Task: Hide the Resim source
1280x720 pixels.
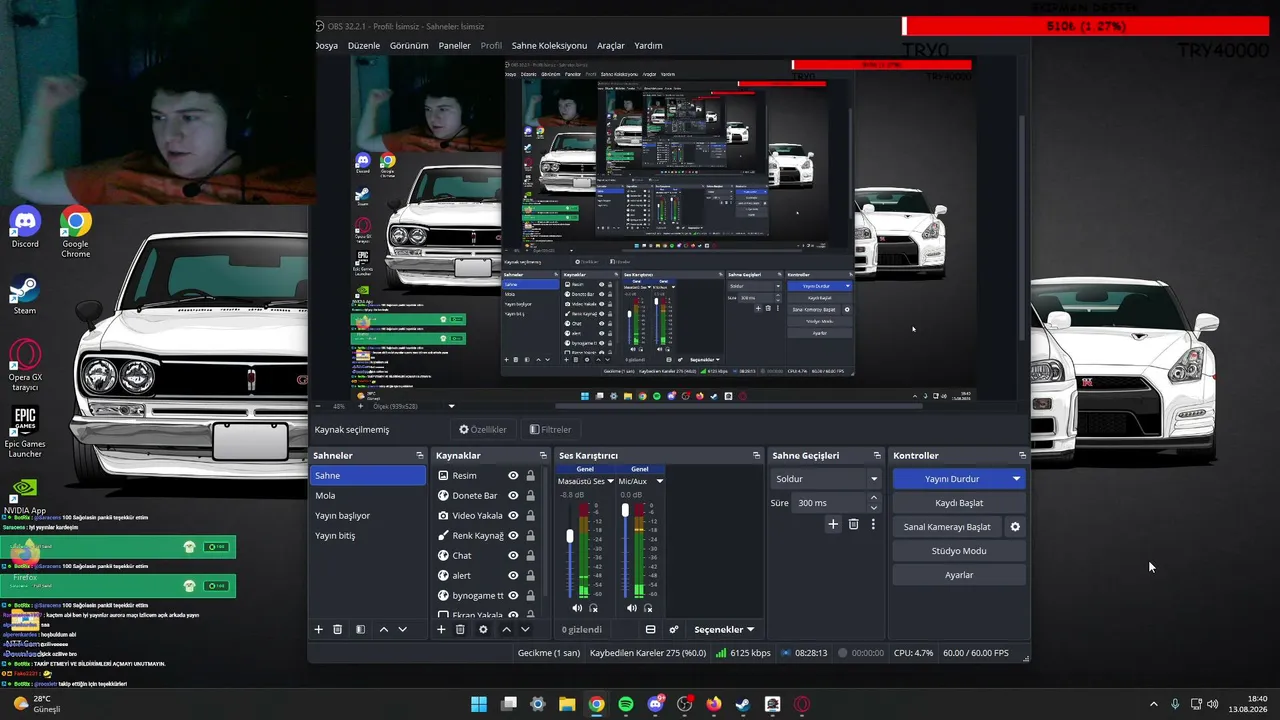Action: click(513, 476)
